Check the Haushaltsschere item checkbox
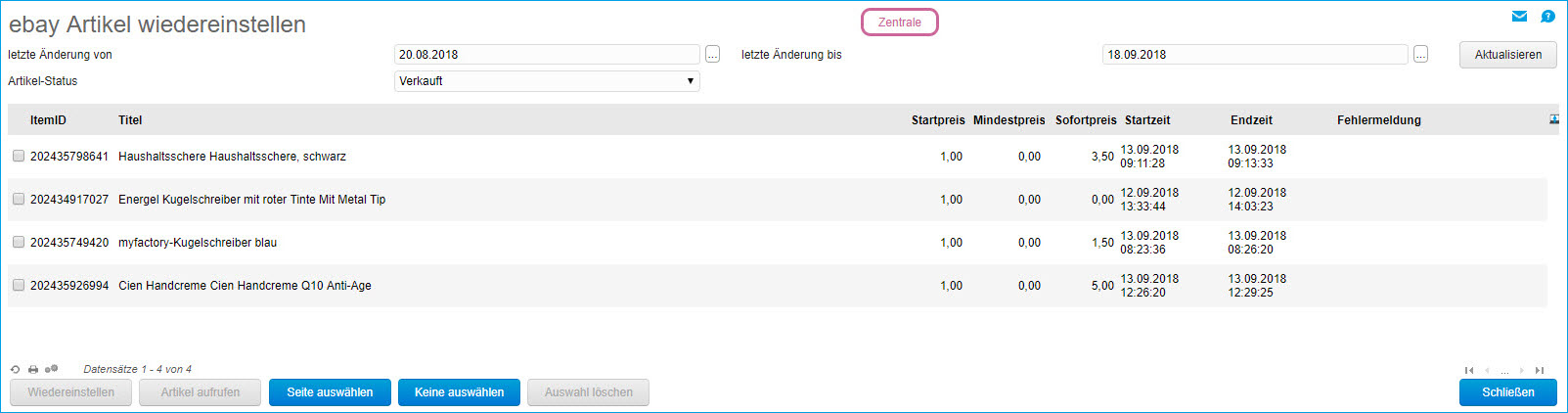The width and height of the screenshot is (1568, 413). (19, 156)
